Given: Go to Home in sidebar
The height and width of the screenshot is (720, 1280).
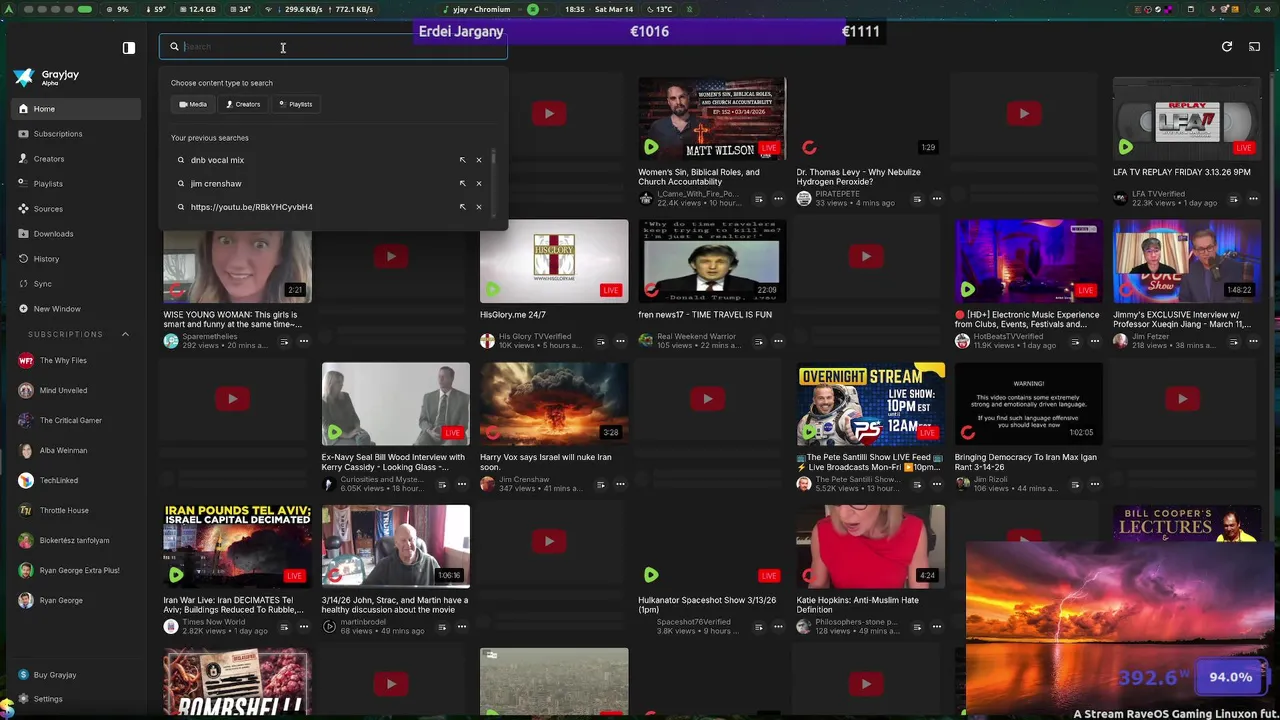Looking at the screenshot, I should point(80,109).
